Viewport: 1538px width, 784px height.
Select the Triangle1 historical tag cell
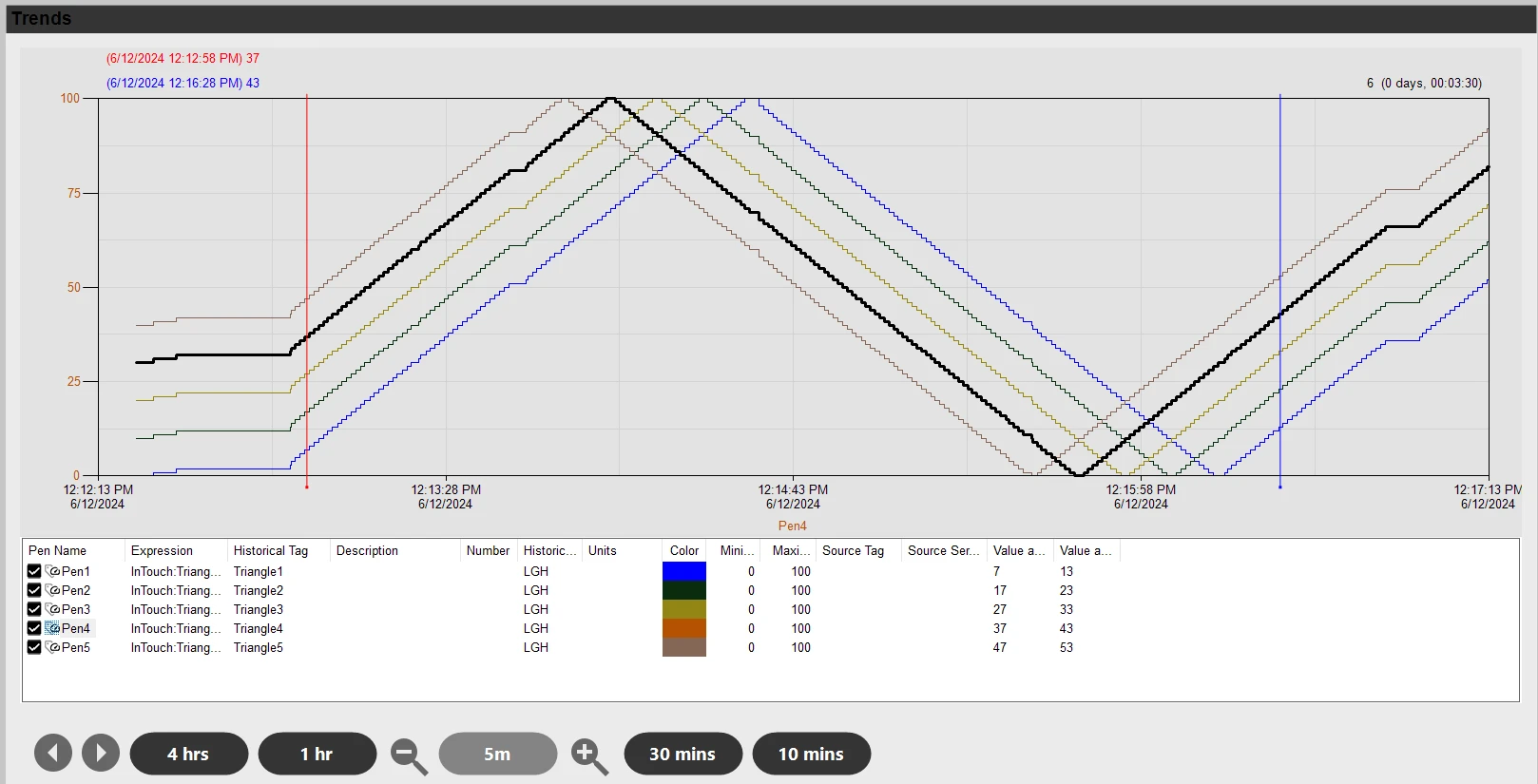[x=259, y=571]
